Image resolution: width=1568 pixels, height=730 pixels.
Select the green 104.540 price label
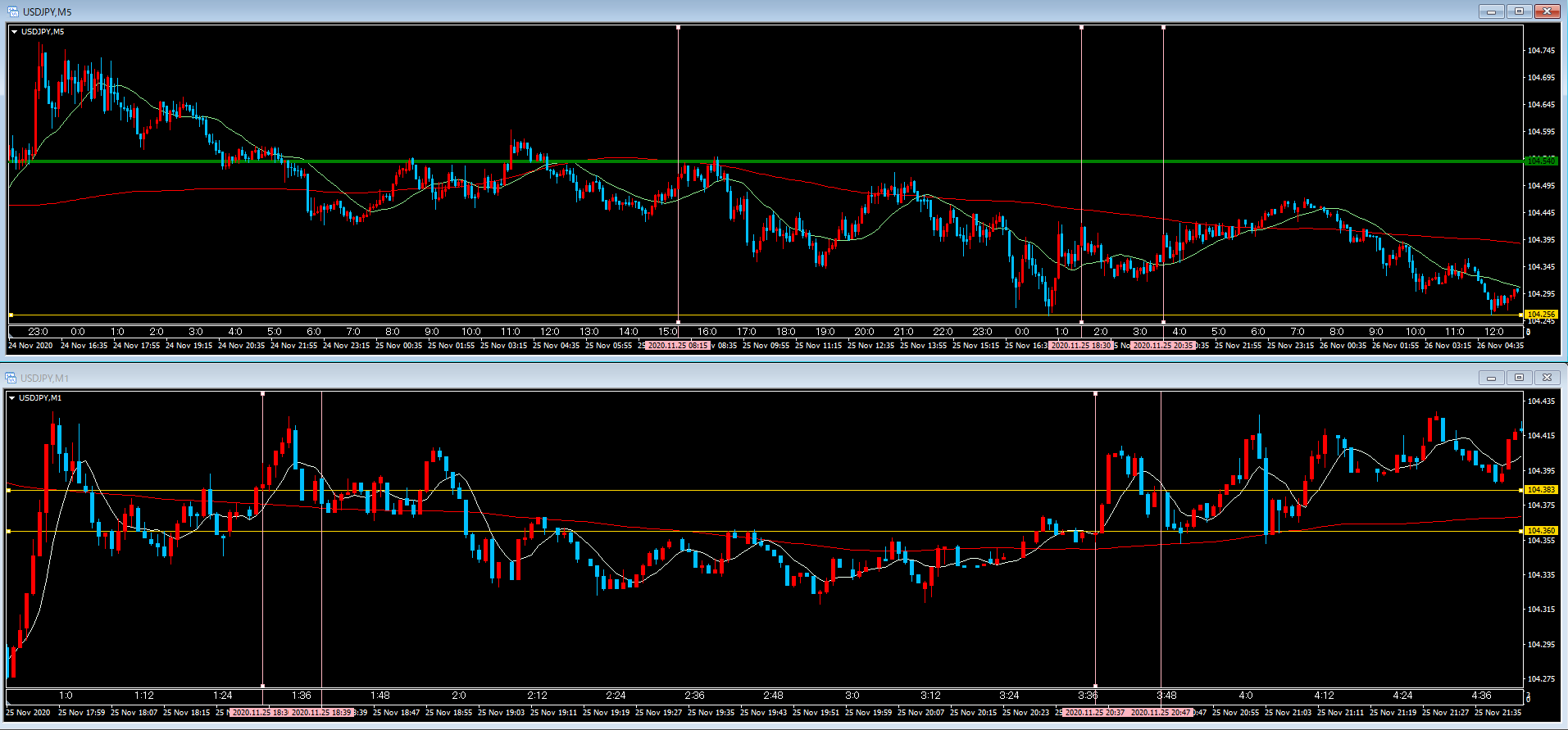[1541, 161]
